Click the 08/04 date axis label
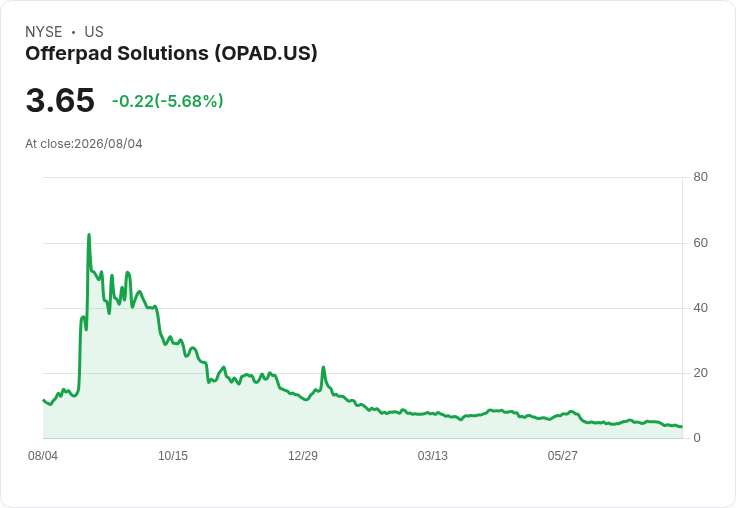Viewport: 736px width, 508px height. [x=43, y=455]
